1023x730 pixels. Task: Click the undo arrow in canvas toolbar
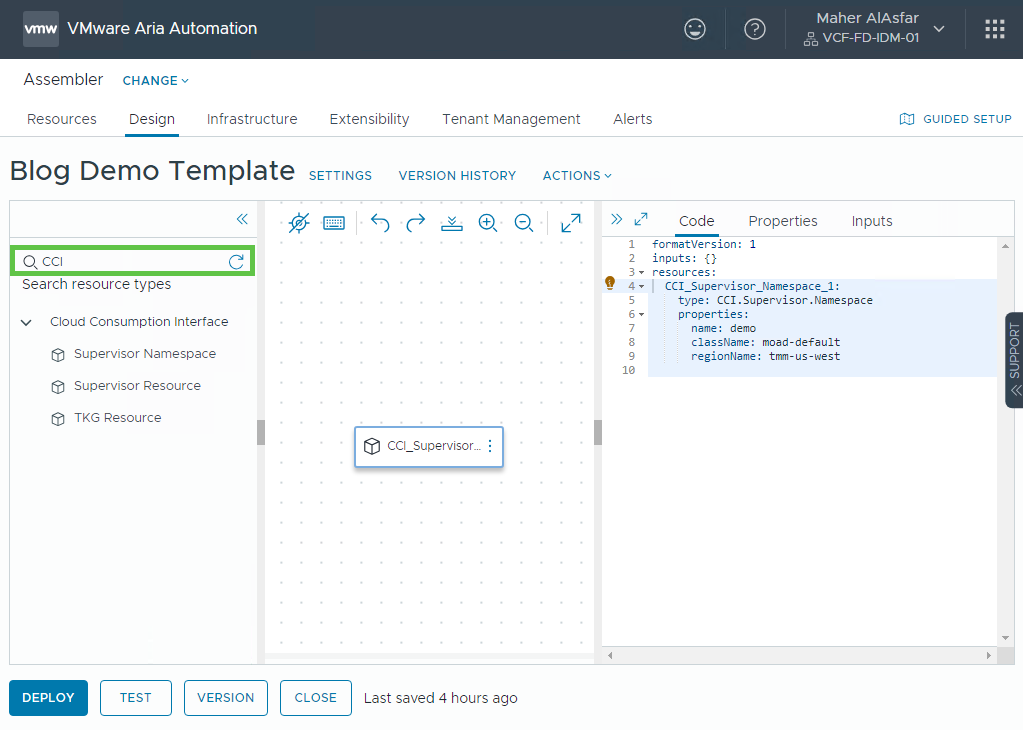[380, 223]
